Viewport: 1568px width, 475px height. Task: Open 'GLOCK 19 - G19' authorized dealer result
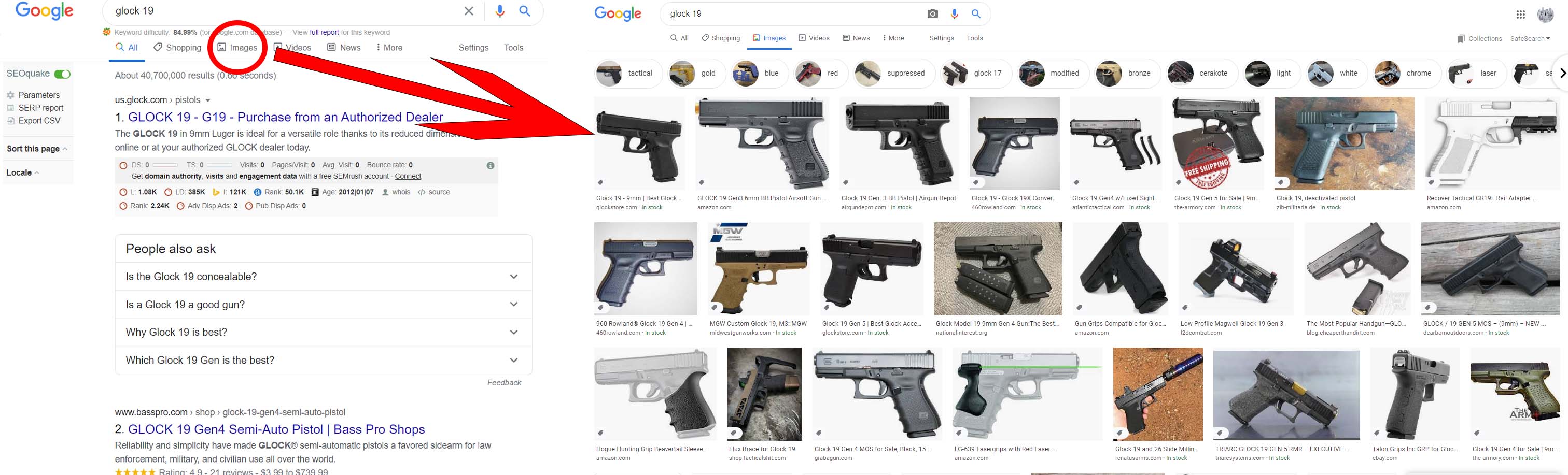click(285, 117)
